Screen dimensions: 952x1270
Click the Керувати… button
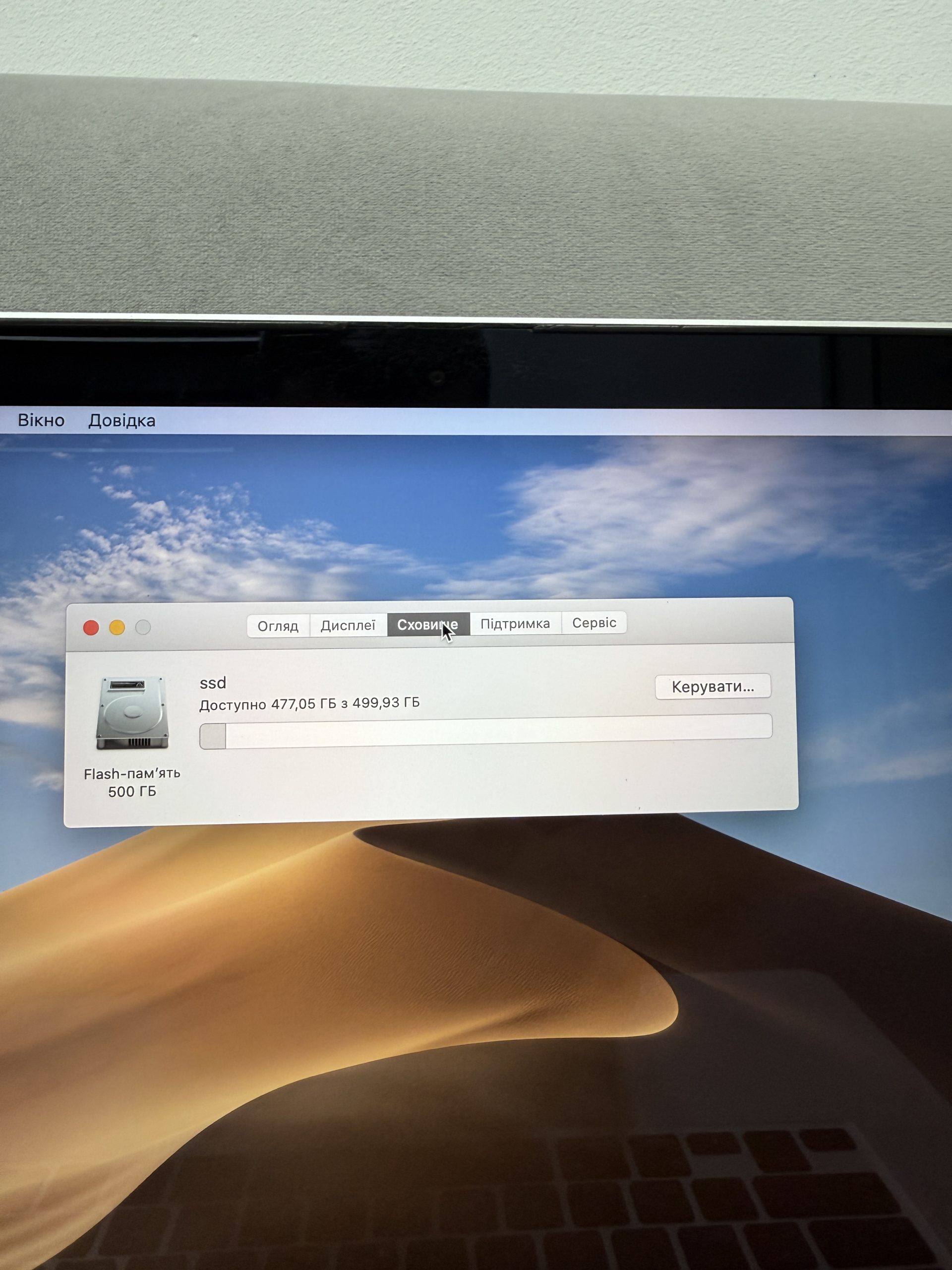[x=713, y=687]
